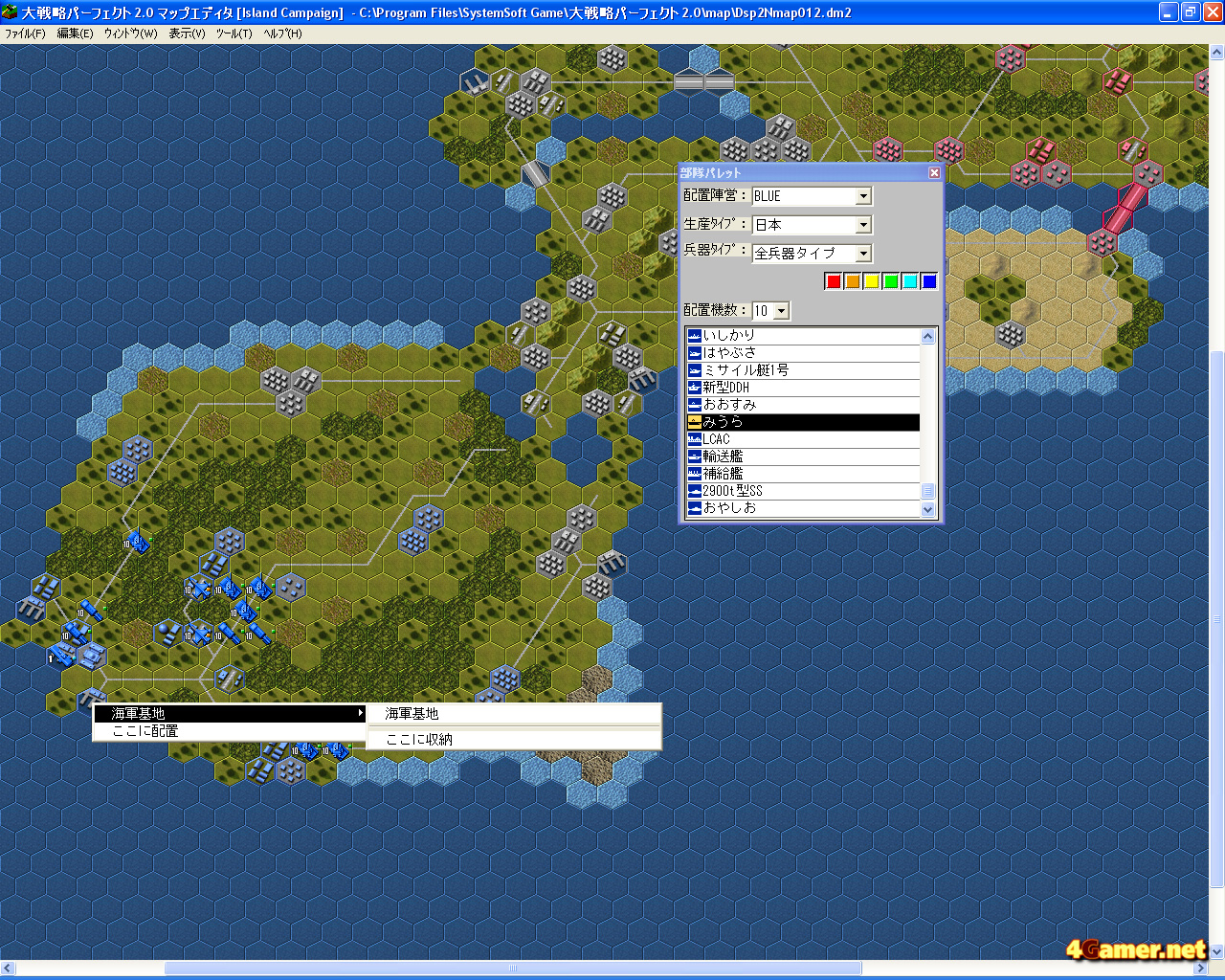Screen dimensions: 1225x980
Task: Click the ship icon beside 補給艦
Action: (695, 474)
